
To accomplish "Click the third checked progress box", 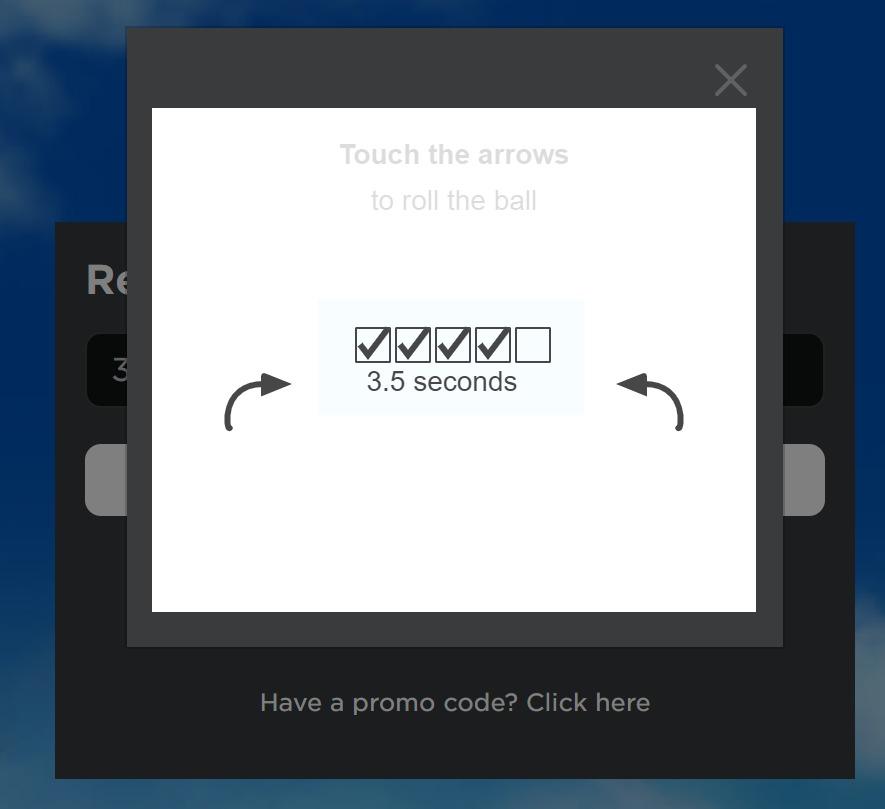I will tap(453, 345).
